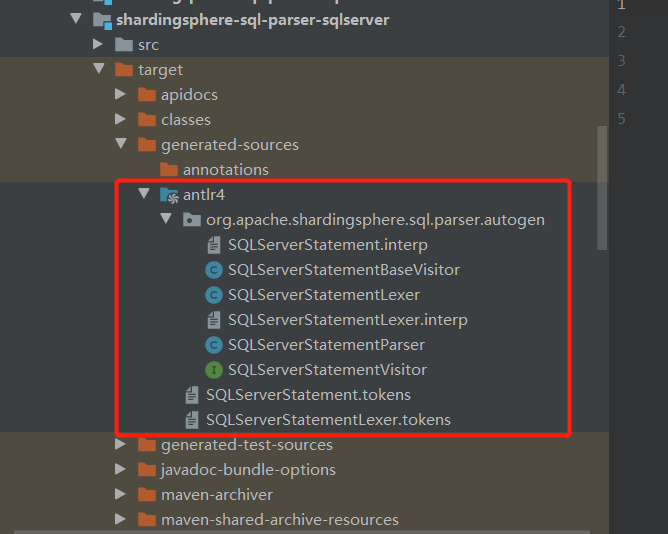Select the target folder label
The width and height of the screenshot is (668, 534).
click(160, 70)
